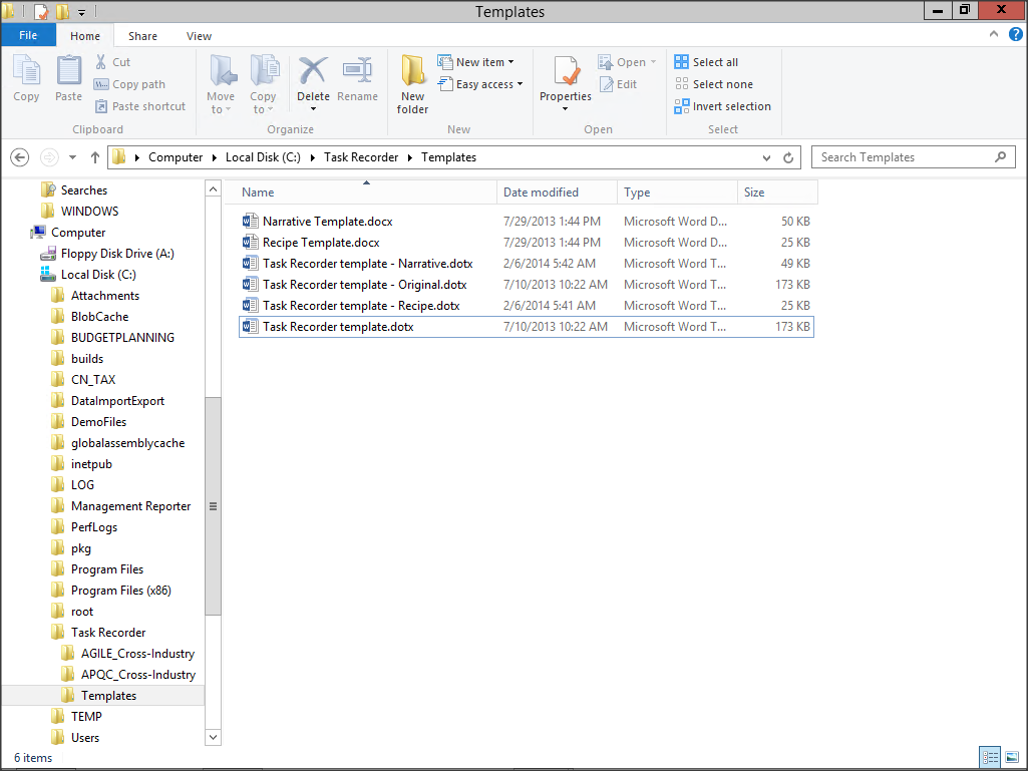The image size is (1028, 771).
Task: Click the Up one level arrow
Action: pyautogui.click(x=96, y=157)
